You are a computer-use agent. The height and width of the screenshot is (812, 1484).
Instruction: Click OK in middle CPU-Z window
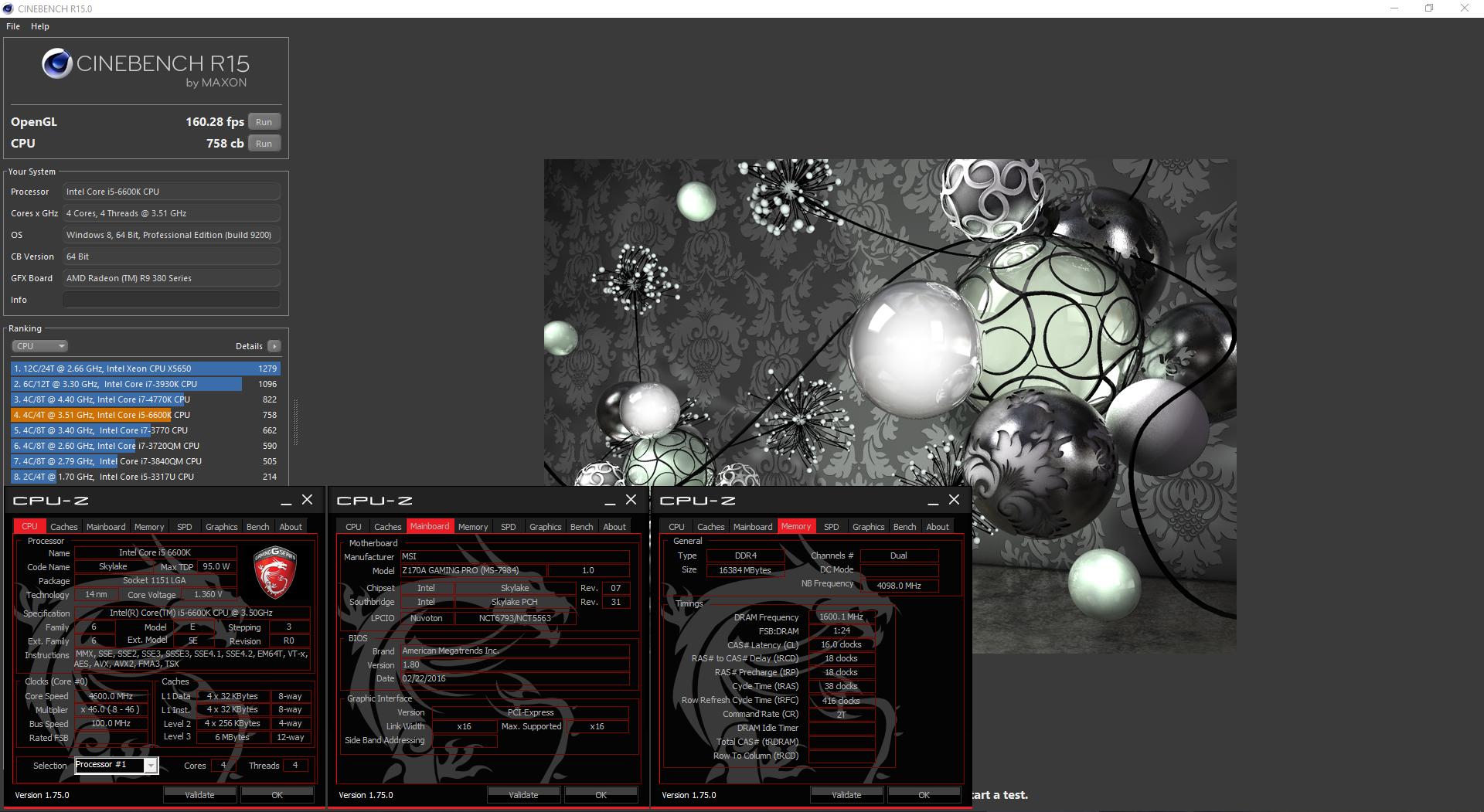[601, 795]
